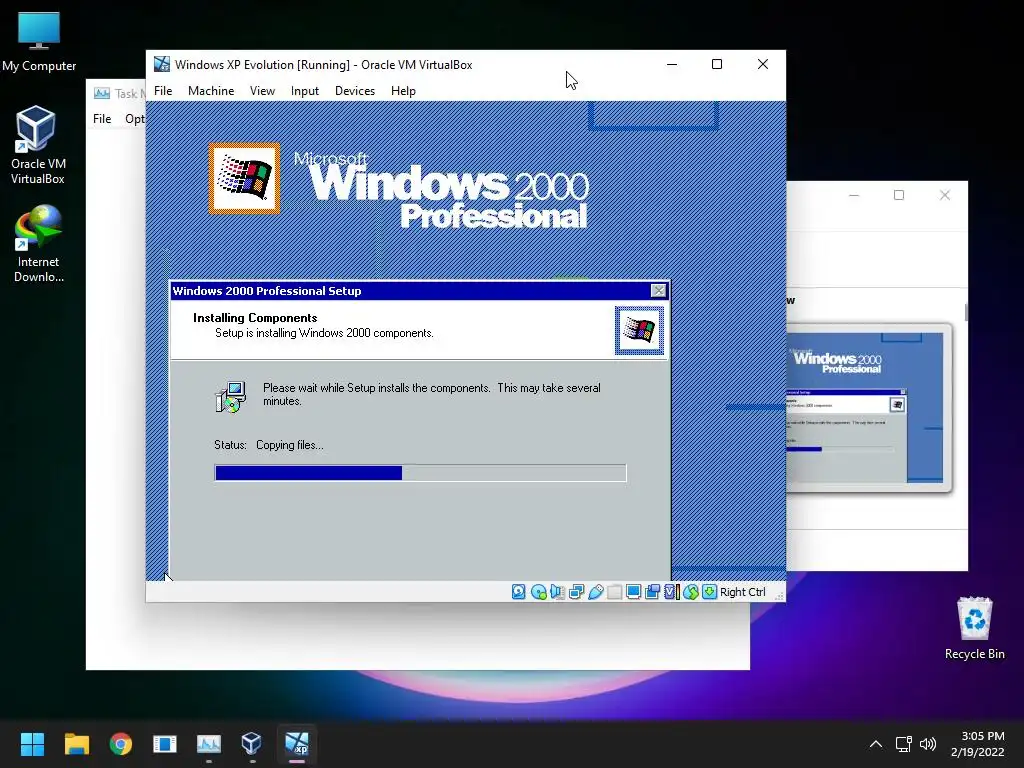Expand the hidden system tray icons chevron
The width and height of the screenshot is (1024, 768).
(876, 744)
